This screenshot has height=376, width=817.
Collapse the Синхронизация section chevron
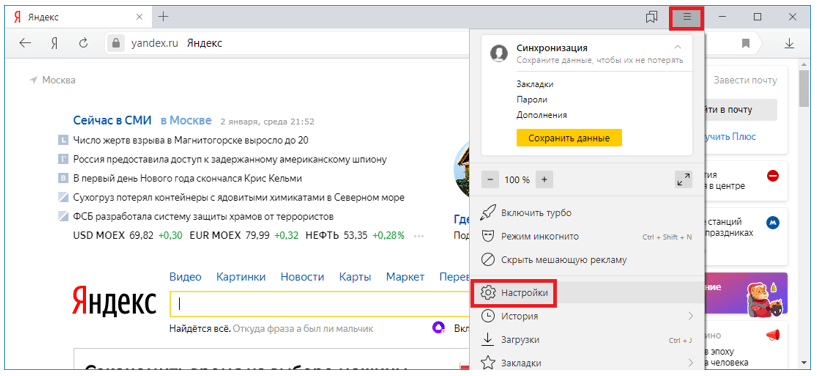[x=677, y=47]
